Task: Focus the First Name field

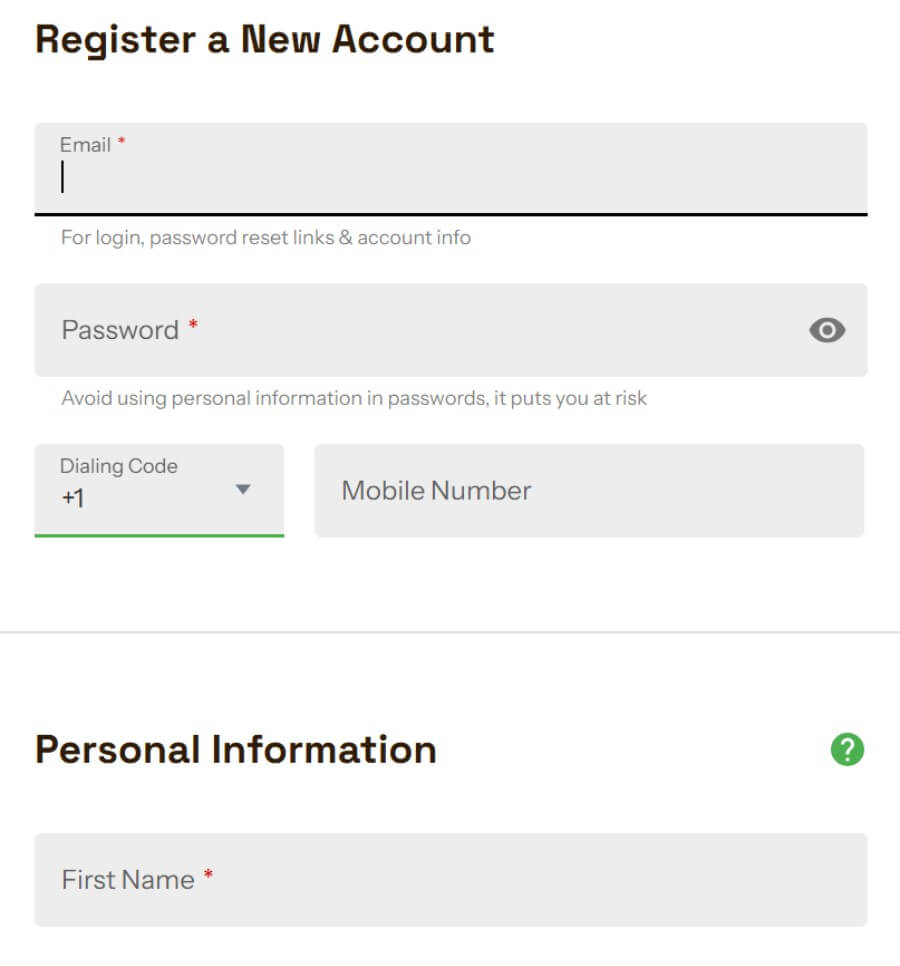Action: [x=451, y=880]
